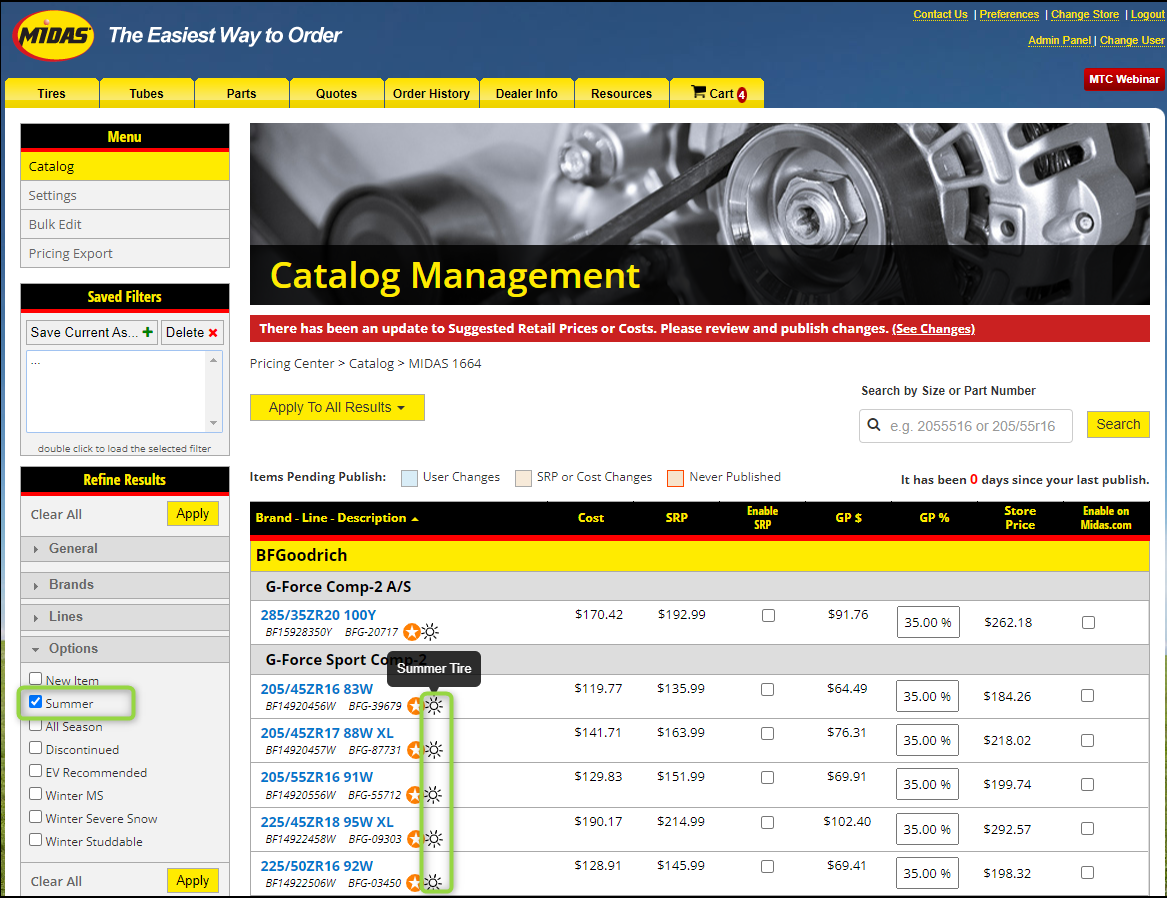Click orange star icon for 285/35ZR20 100Y
The width and height of the screenshot is (1167, 898).
(412, 632)
